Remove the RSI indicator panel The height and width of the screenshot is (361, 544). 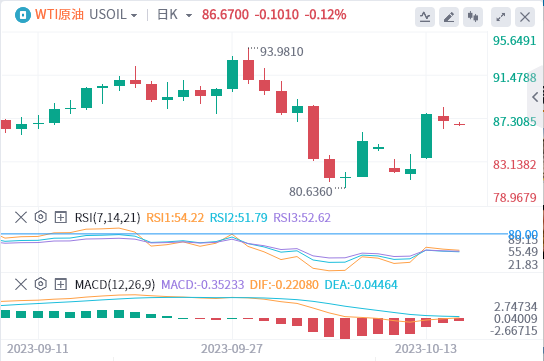coord(21,217)
